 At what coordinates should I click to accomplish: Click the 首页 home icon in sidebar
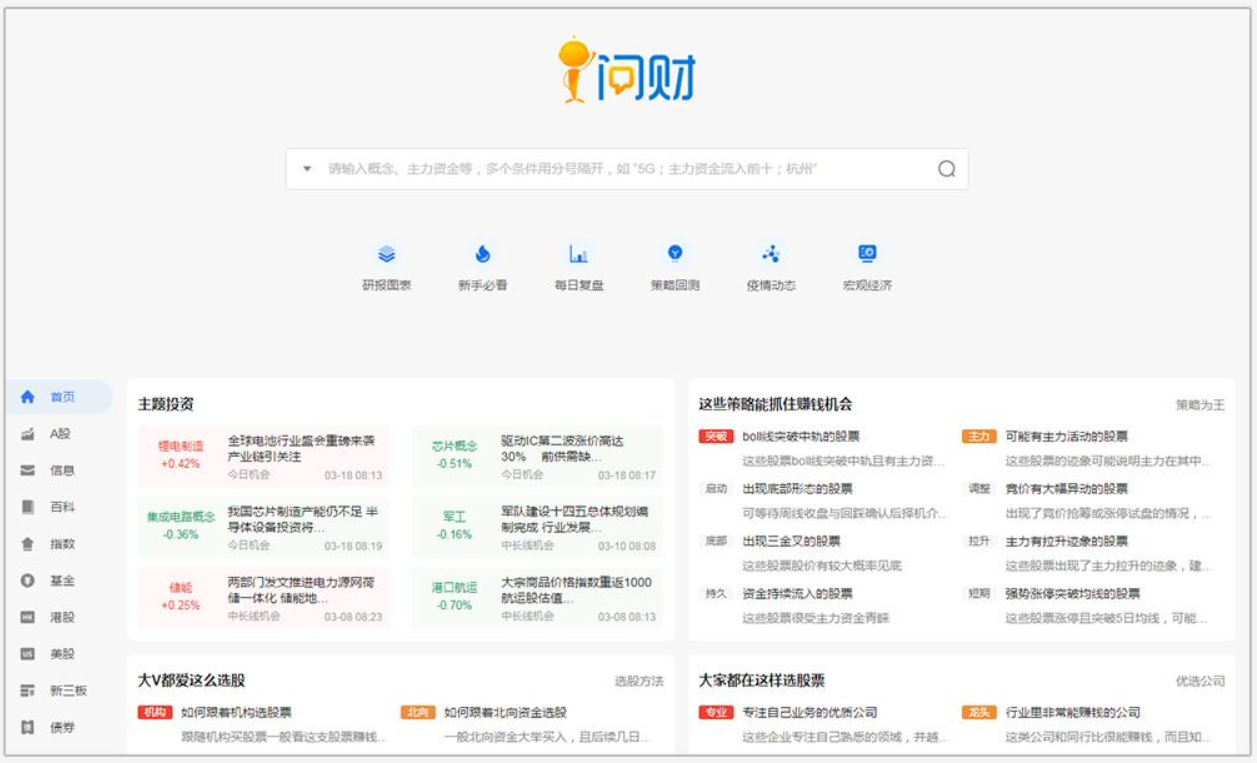coord(28,397)
